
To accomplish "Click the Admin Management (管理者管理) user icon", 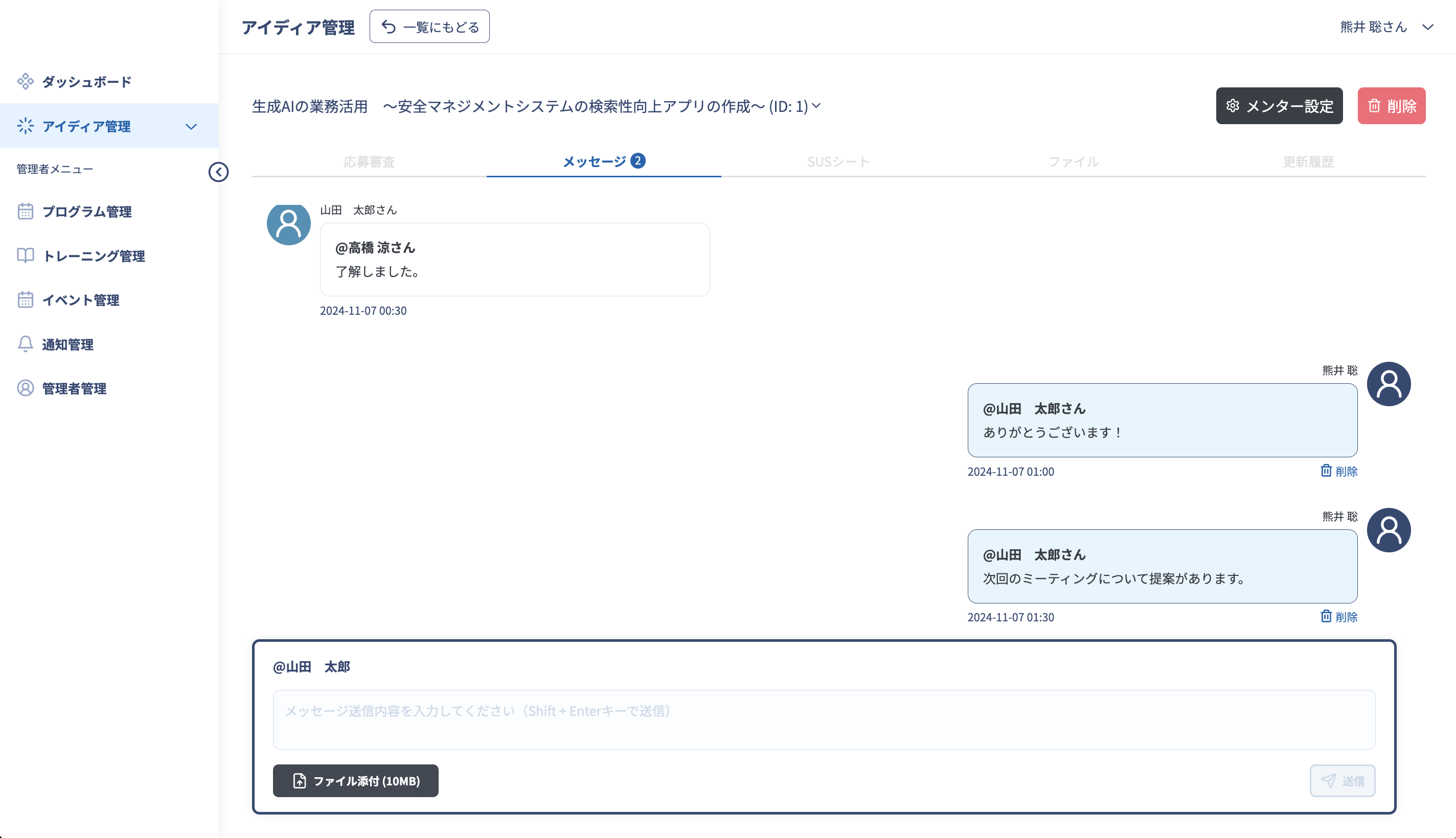I will (26, 388).
